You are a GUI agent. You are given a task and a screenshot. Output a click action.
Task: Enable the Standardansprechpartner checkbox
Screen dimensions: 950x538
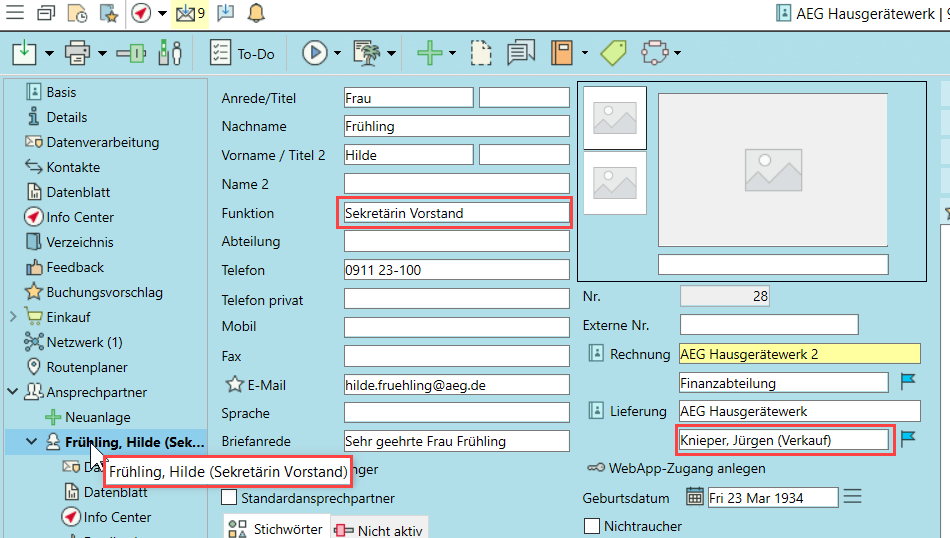(x=229, y=498)
